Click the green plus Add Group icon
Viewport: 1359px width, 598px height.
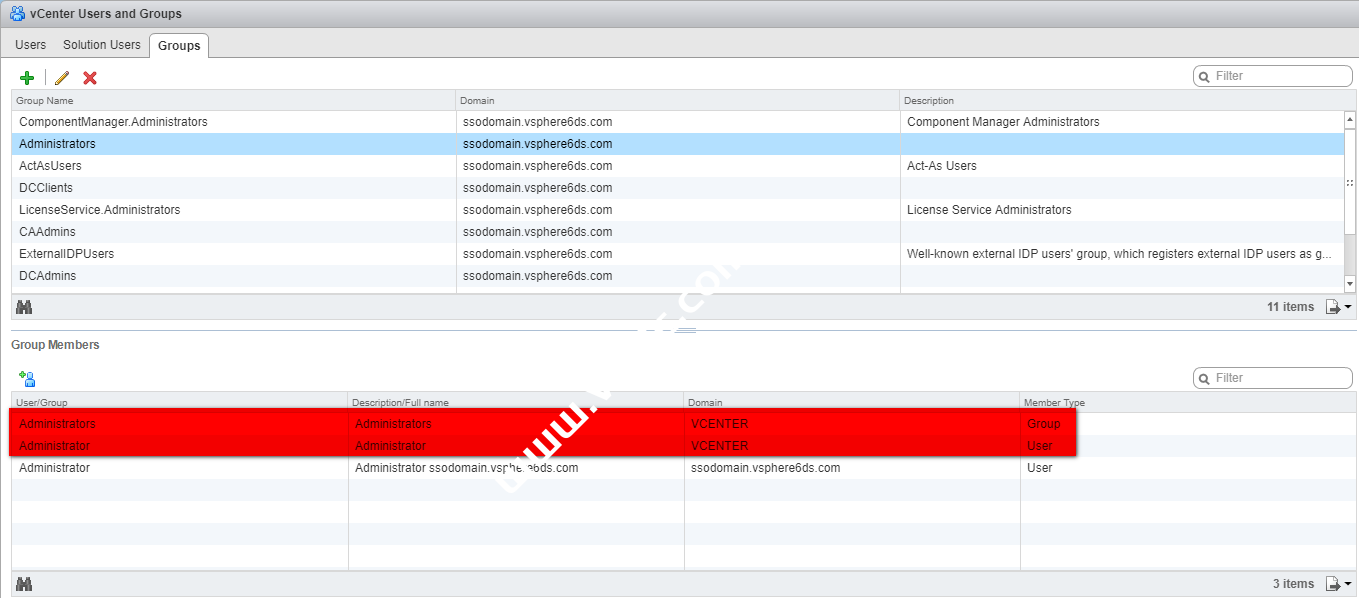coord(27,78)
